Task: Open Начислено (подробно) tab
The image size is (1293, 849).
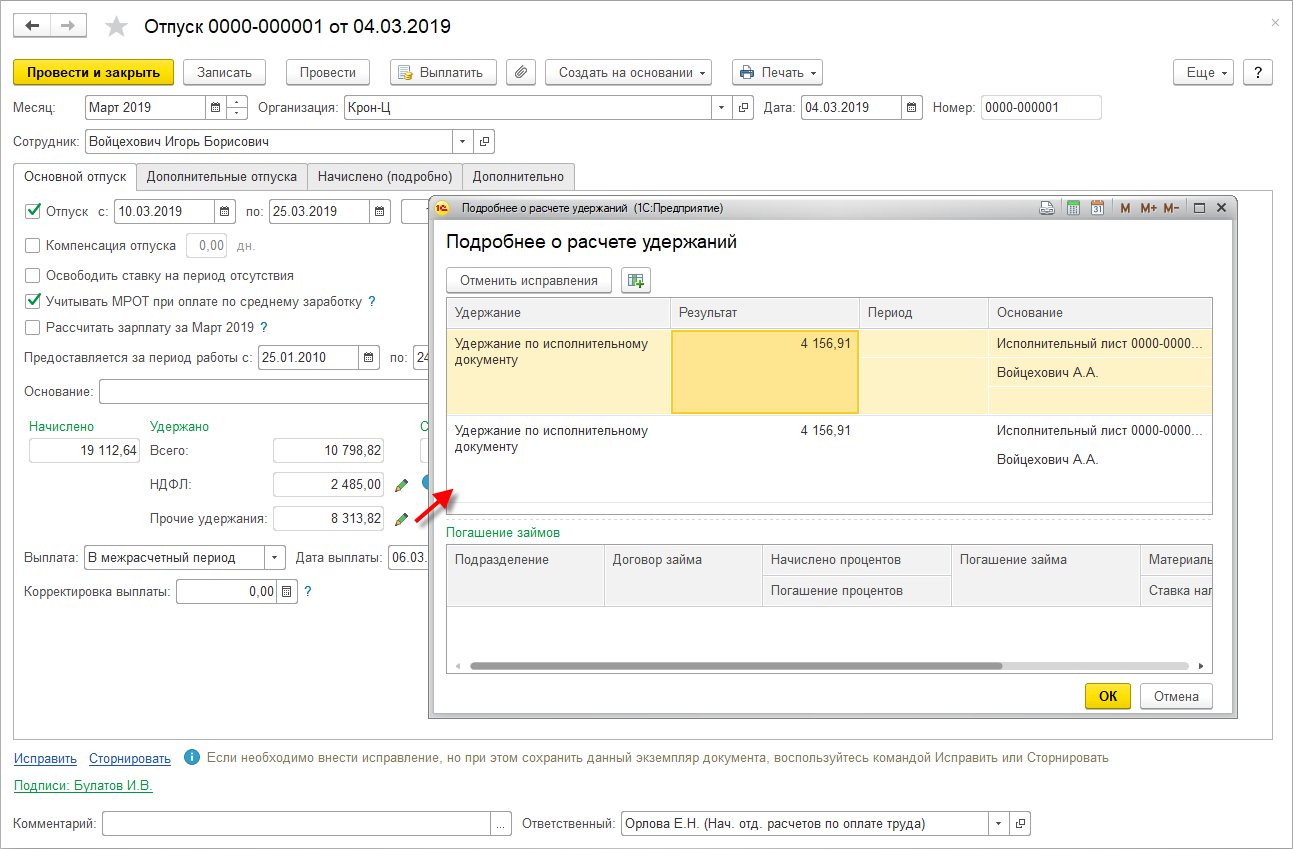Action: pos(385,177)
